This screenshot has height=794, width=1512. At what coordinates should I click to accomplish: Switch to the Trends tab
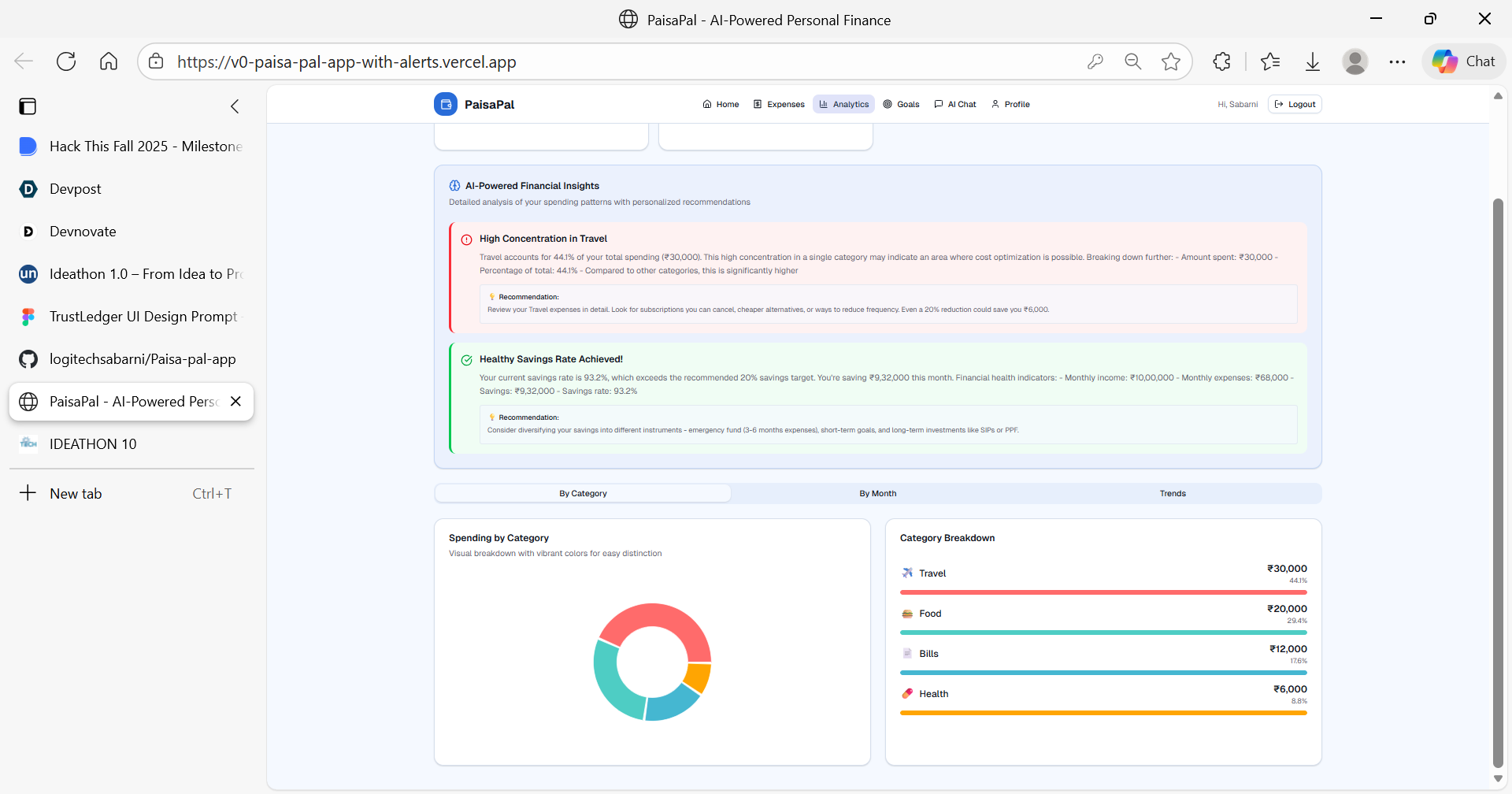(x=1173, y=493)
